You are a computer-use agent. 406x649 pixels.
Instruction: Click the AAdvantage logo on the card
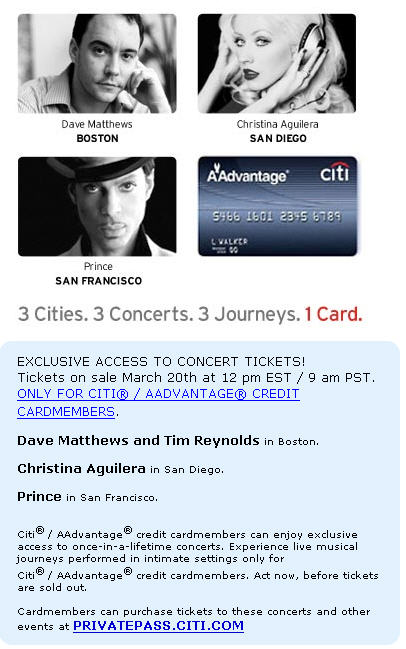(247, 174)
